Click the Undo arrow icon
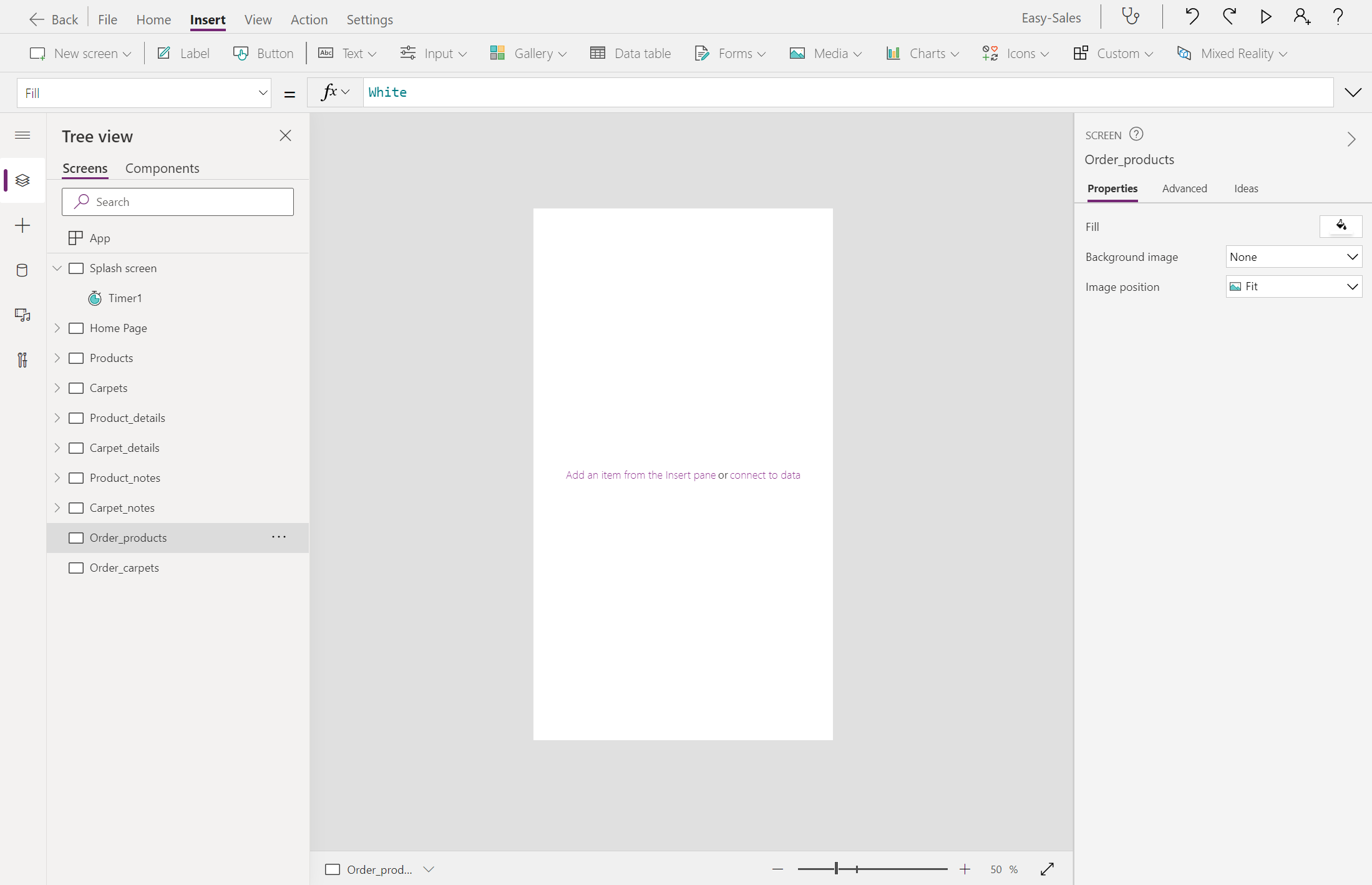1372x885 pixels. point(1192,17)
